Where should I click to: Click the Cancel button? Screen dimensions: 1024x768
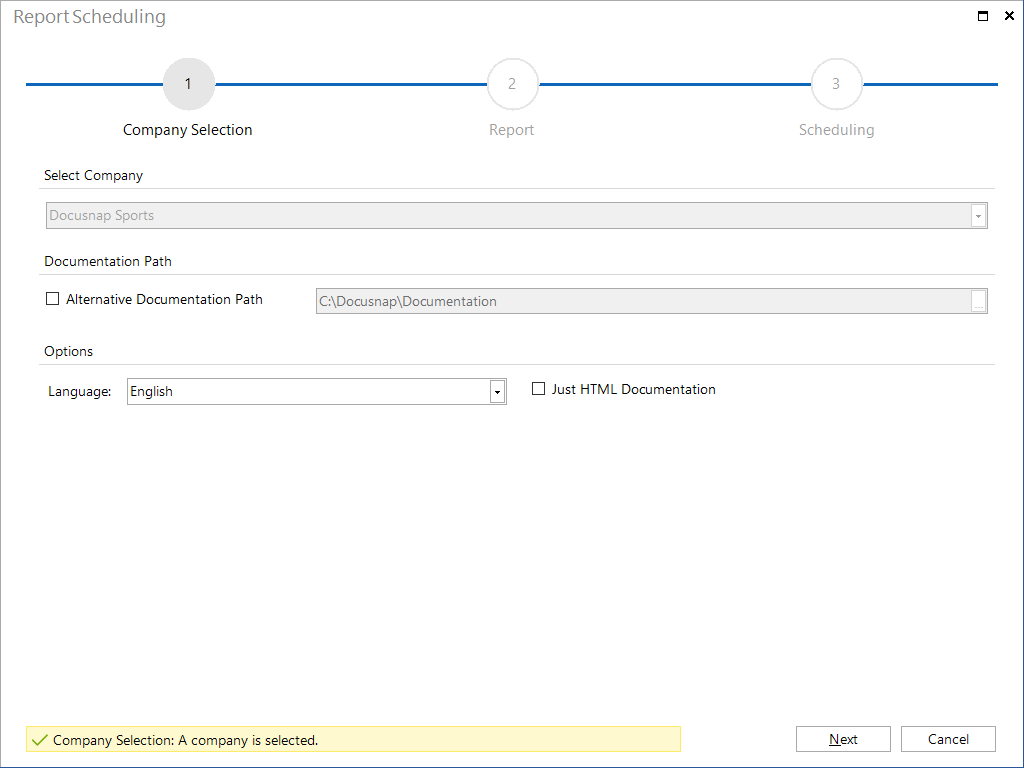(948, 739)
